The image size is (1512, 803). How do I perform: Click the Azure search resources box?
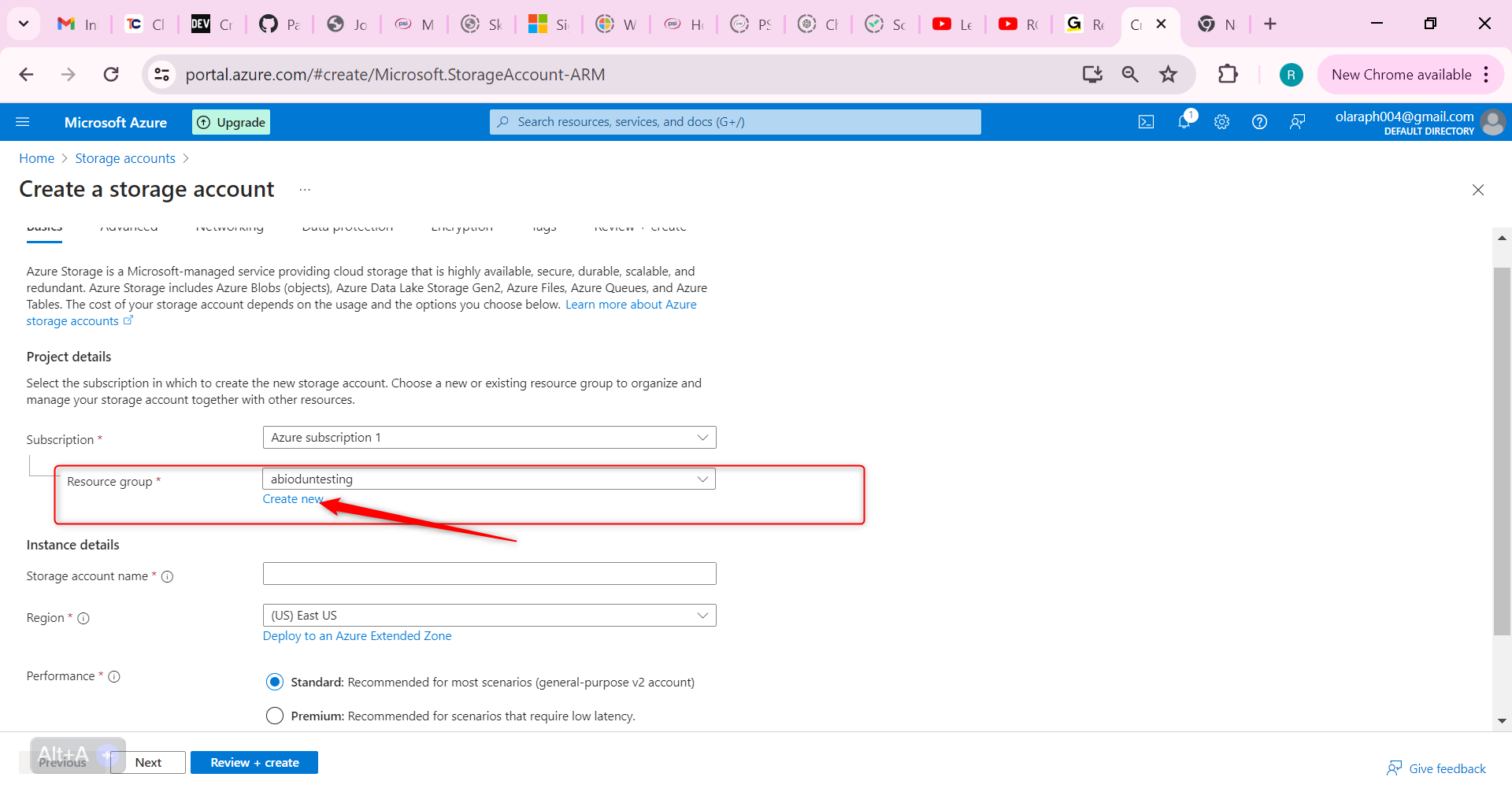(x=736, y=122)
